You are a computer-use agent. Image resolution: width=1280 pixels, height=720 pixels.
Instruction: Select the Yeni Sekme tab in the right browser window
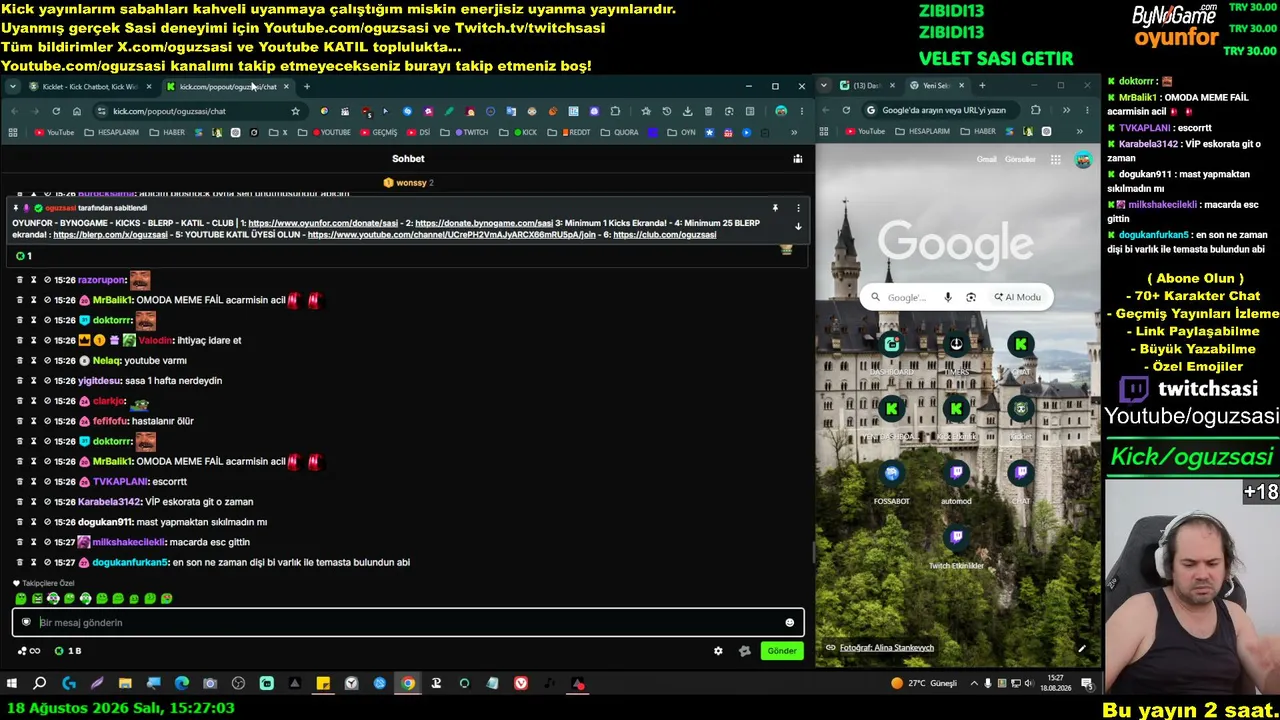point(936,86)
